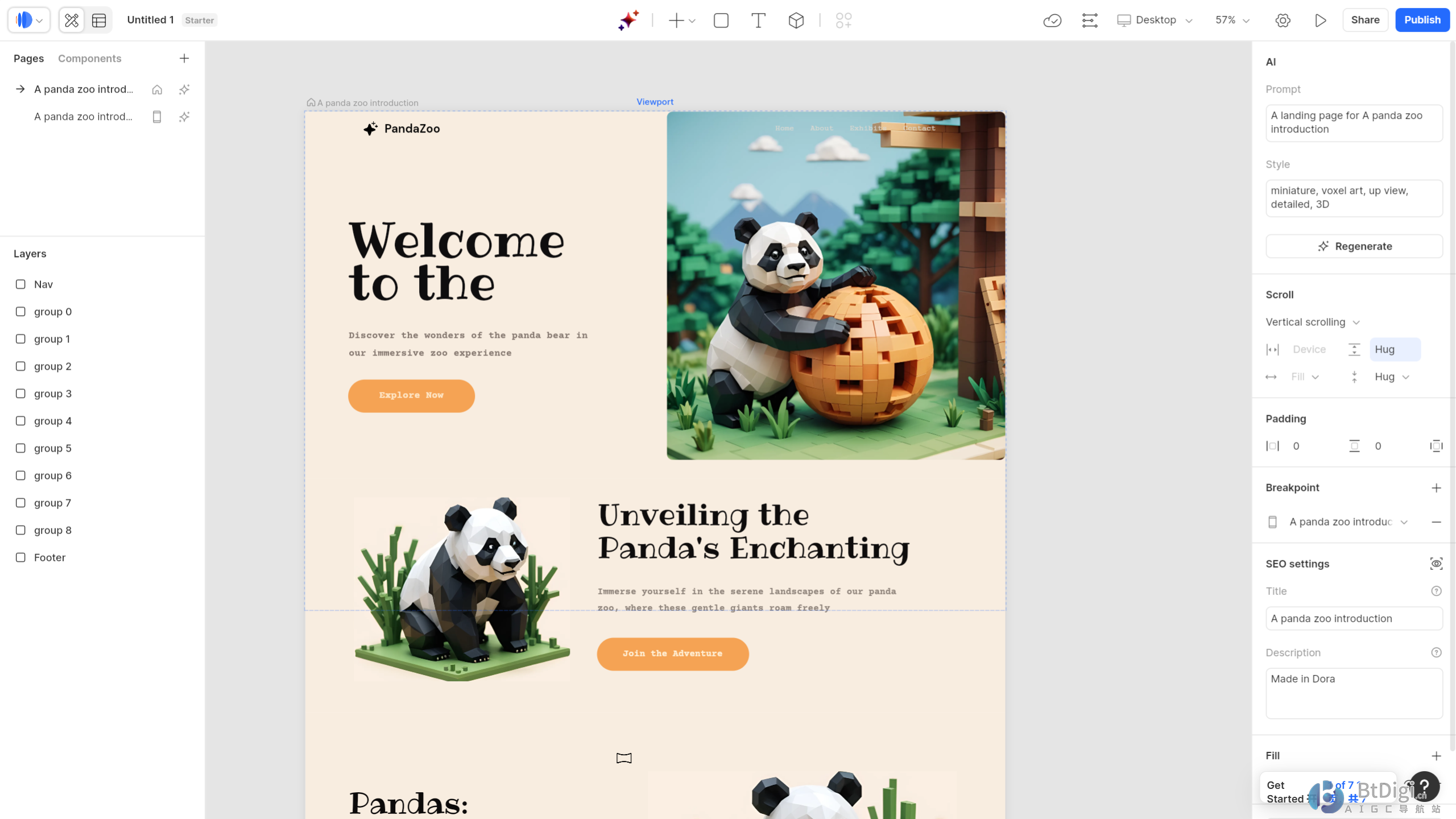The width and height of the screenshot is (1456, 819).
Task: Open the width Fill dropdown
Action: pyautogui.click(x=1305, y=377)
